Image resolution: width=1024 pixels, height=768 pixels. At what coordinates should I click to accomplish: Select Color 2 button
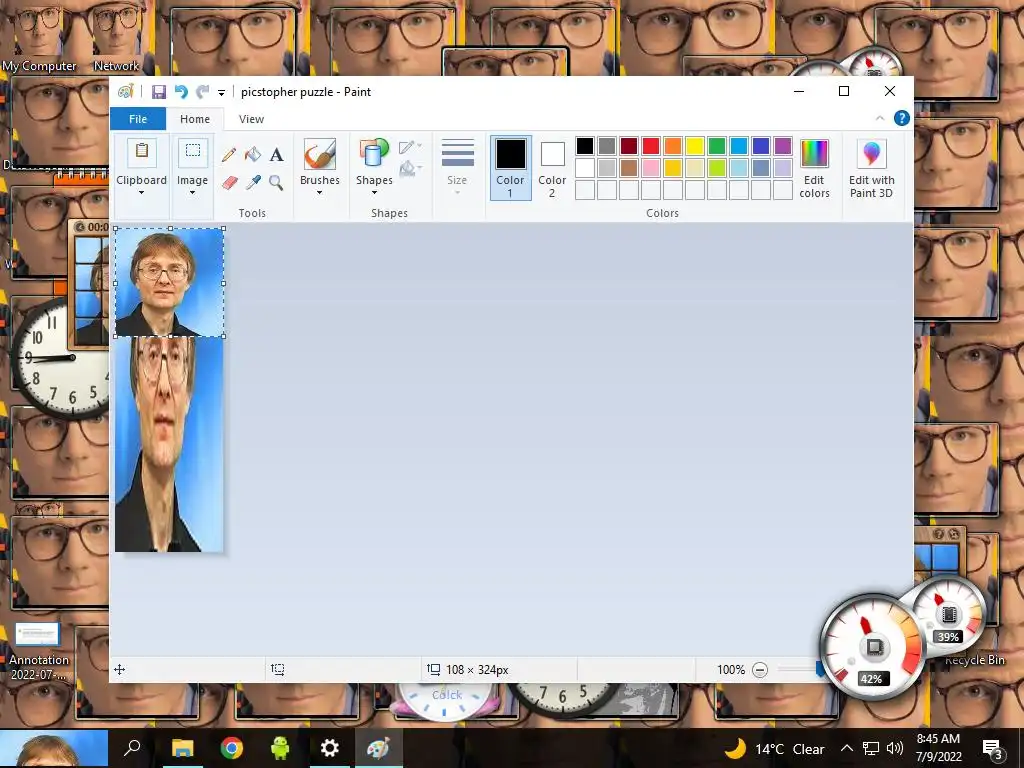pos(552,167)
